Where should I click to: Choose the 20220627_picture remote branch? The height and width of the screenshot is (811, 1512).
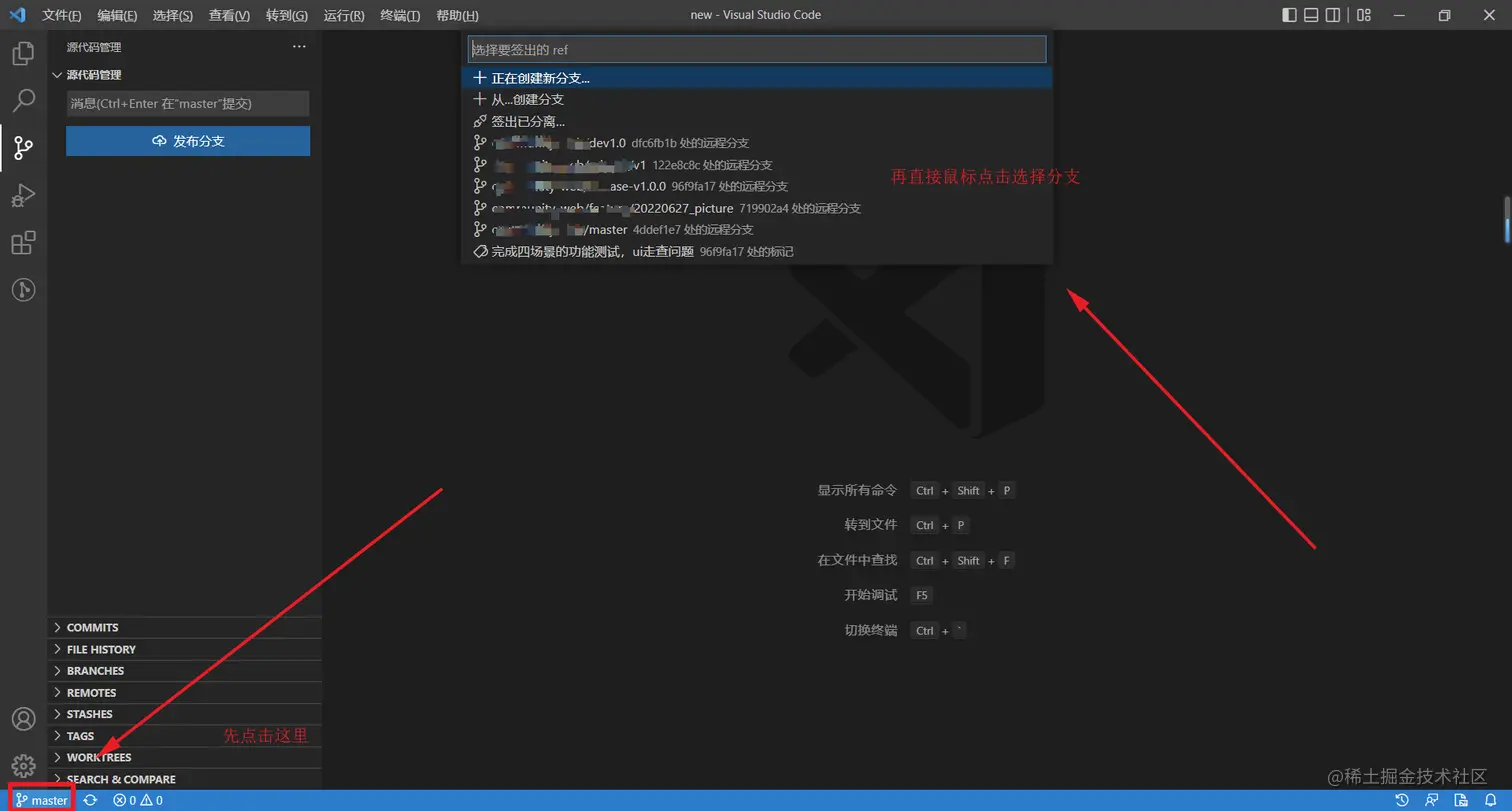tap(757, 208)
